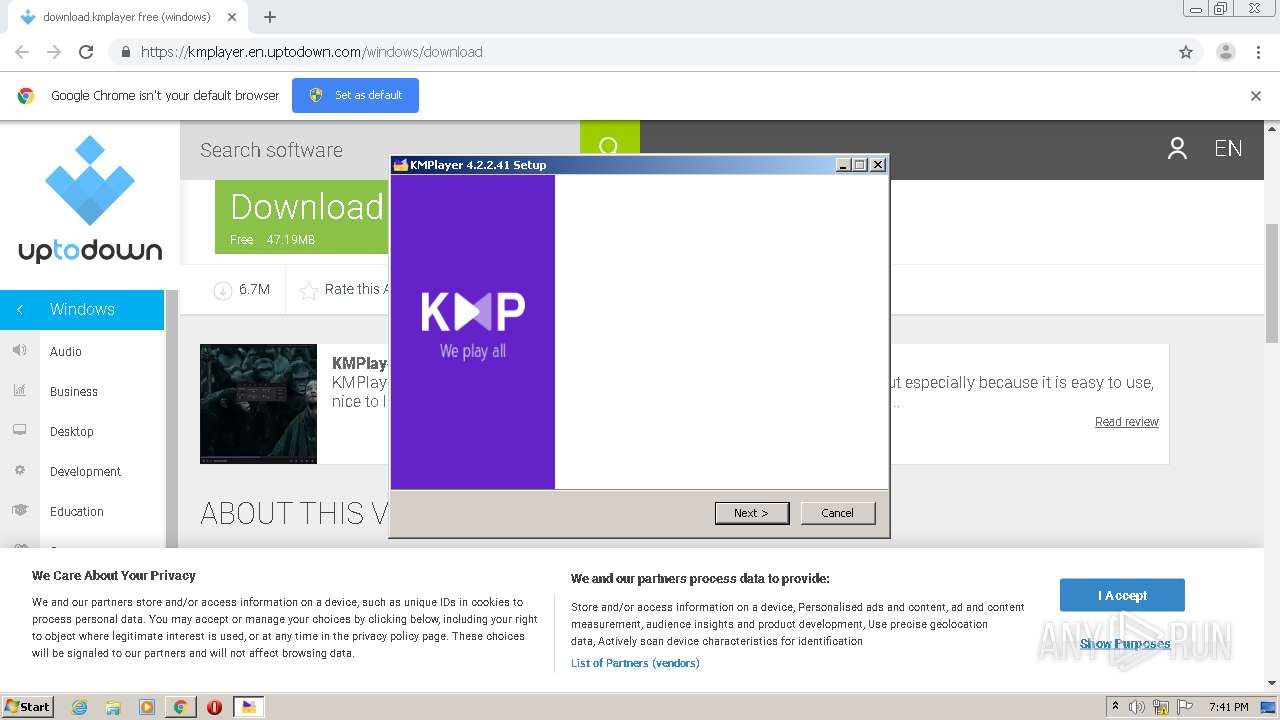1280x720 pixels.
Task: Open Chrome three-dot menu
Action: click(1259, 52)
